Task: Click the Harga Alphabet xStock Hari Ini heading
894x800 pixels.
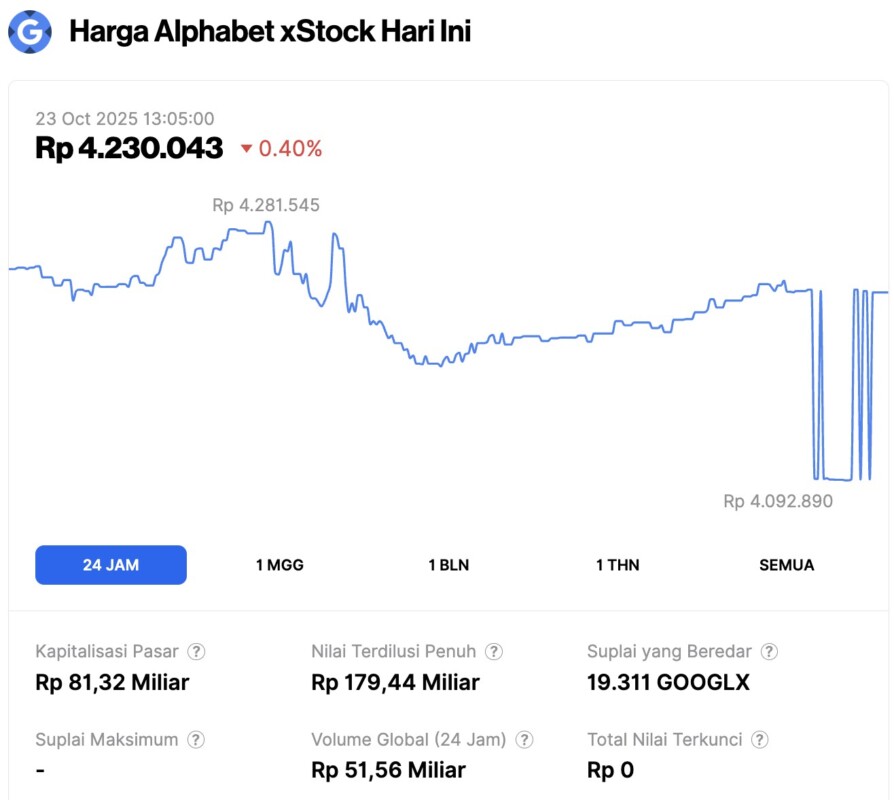Action: click(270, 32)
